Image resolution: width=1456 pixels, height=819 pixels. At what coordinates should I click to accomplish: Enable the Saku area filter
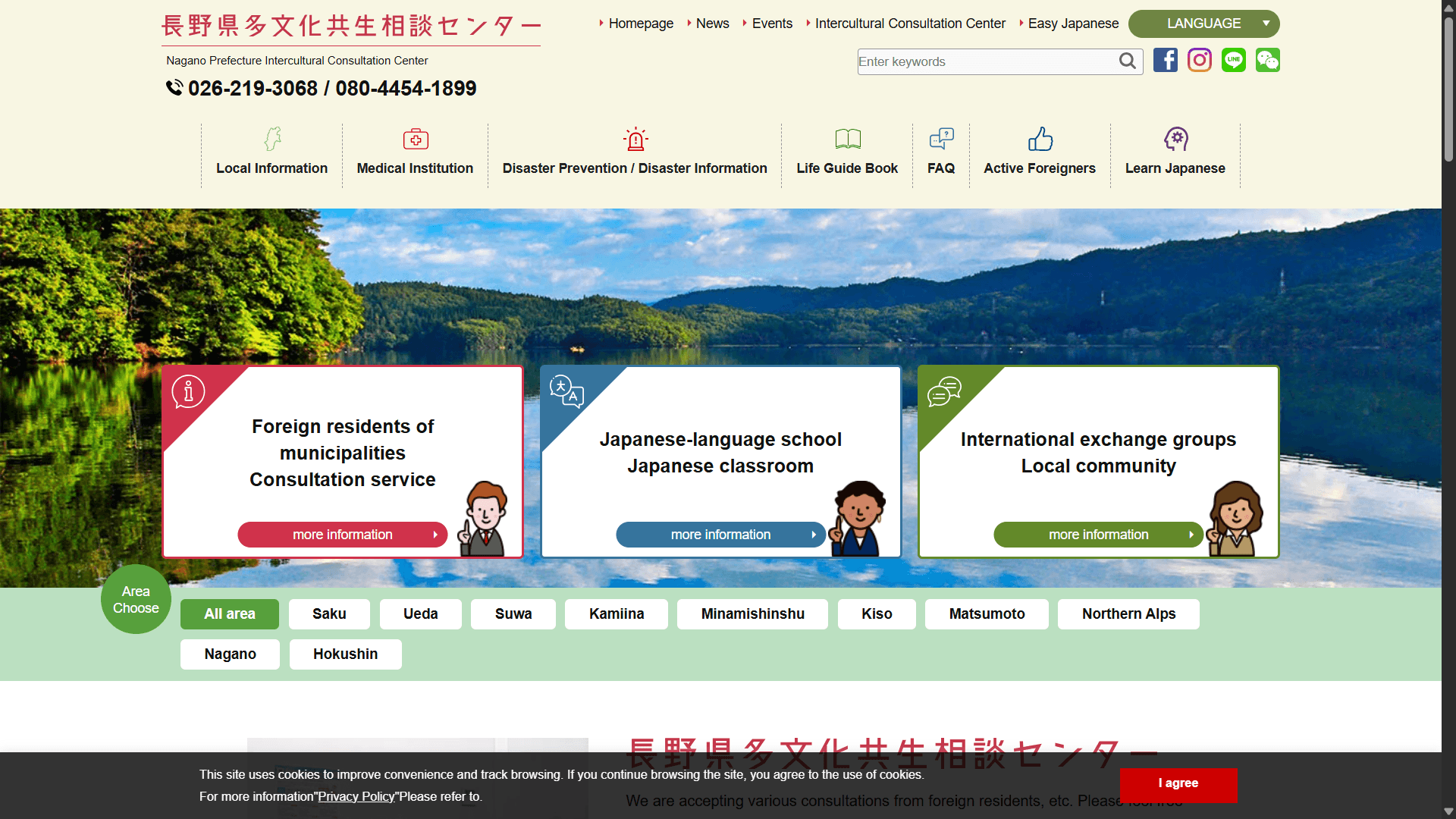click(329, 614)
